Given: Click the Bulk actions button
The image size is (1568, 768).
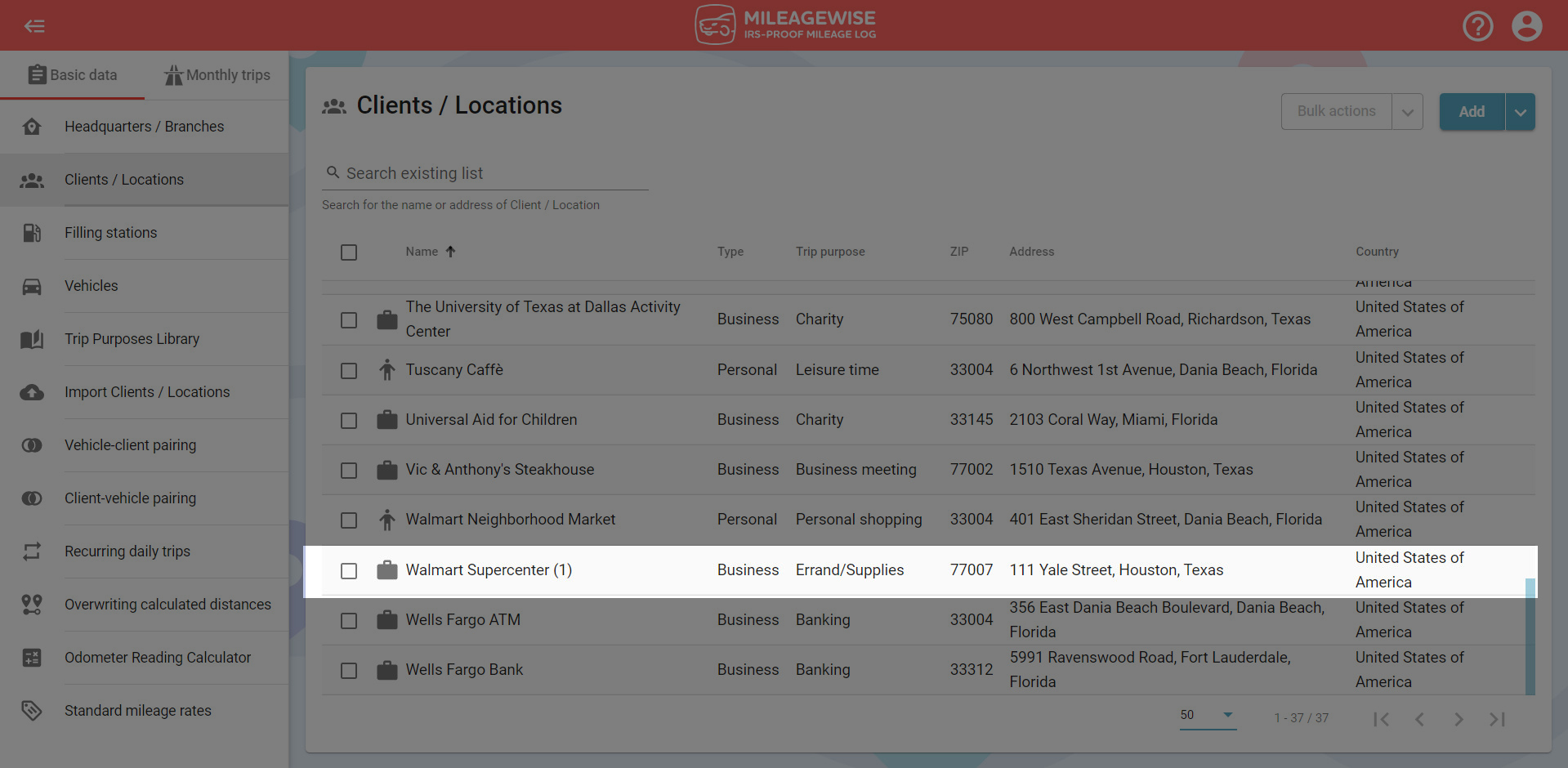Looking at the screenshot, I should (1336, 112).
